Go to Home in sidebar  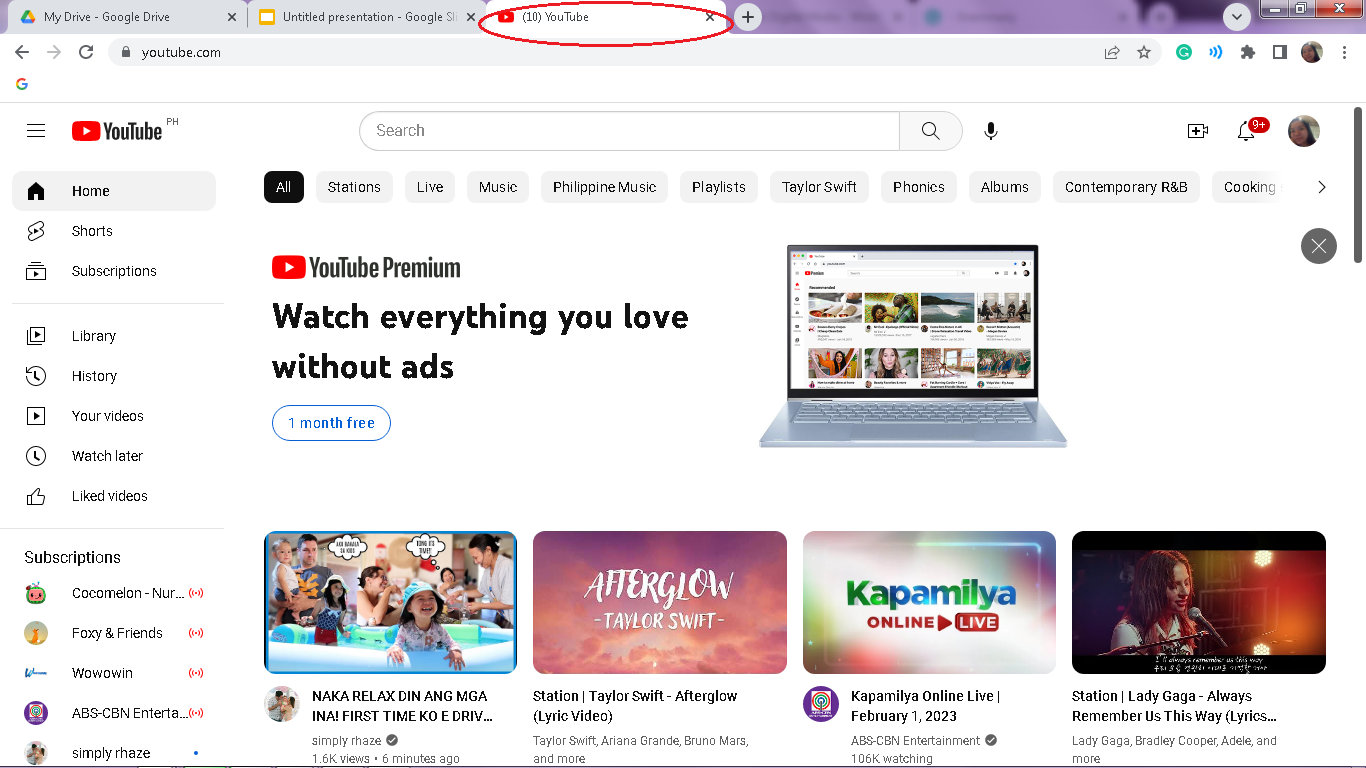(x=114, y=191)
